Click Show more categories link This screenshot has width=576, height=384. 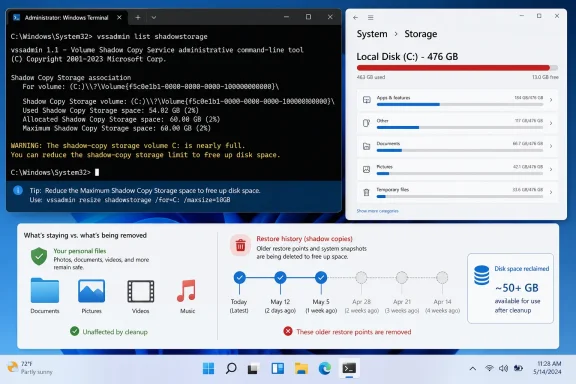pyautogui.click(x=377, y=211)
